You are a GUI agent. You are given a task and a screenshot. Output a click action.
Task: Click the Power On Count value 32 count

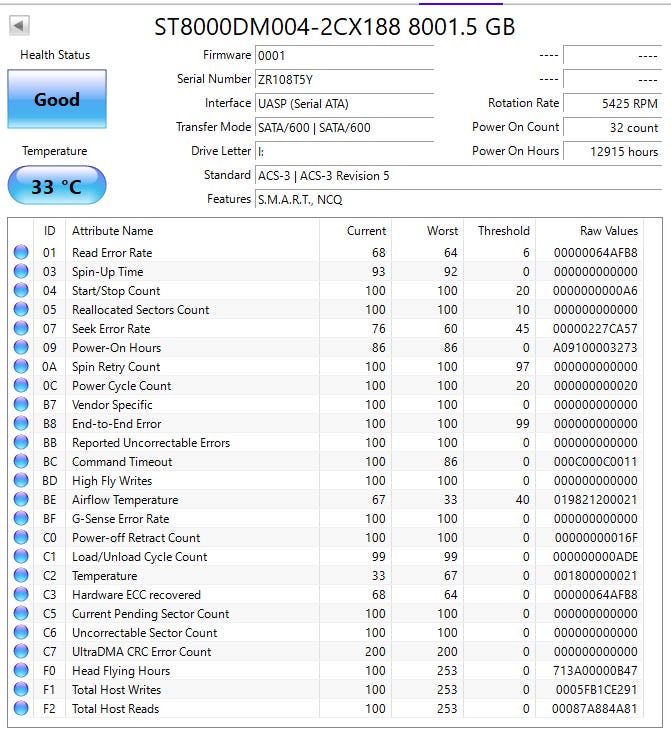tap(612, 128)
